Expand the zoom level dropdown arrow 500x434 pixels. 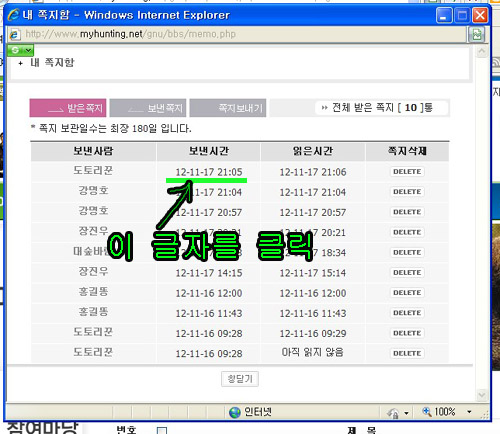tap(469, 412)
